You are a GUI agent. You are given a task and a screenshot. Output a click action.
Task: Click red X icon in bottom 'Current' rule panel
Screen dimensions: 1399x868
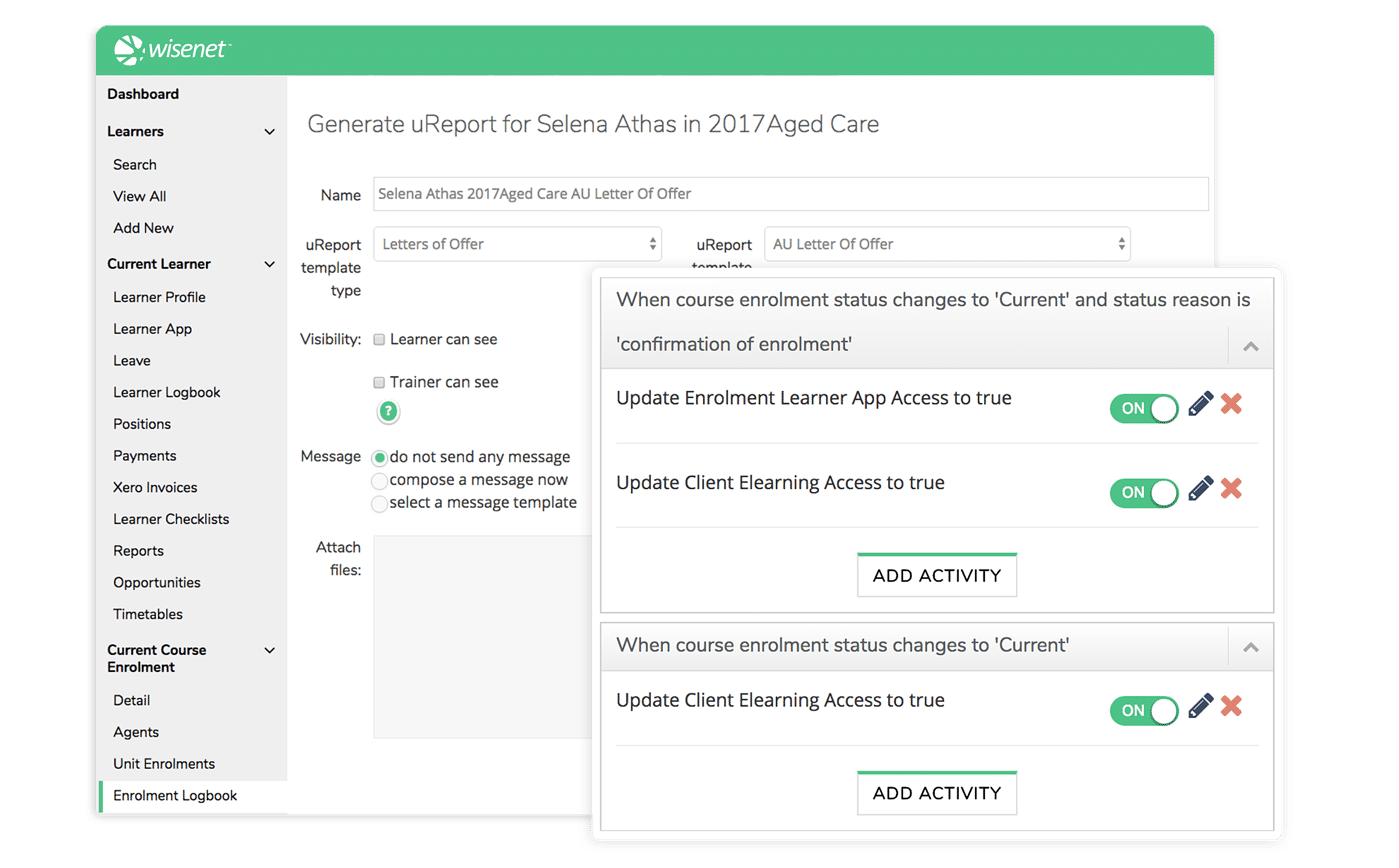[x=1232, y=707]
